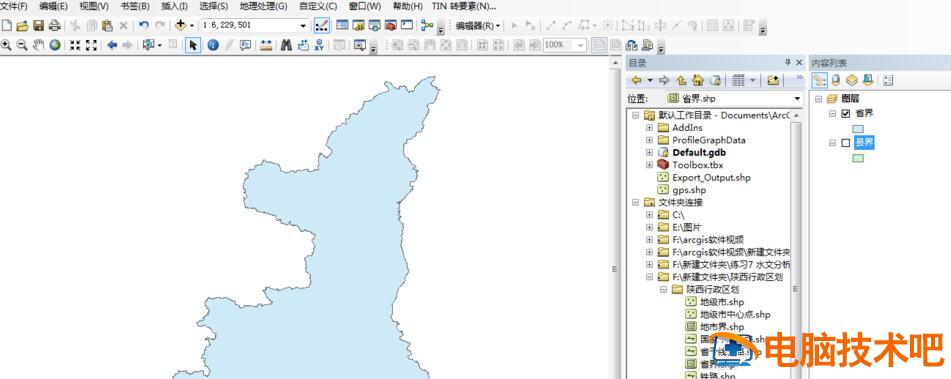This screenshot has height=379, width=951.
Task: Click the Save disk icon
Action: (38, 25)
